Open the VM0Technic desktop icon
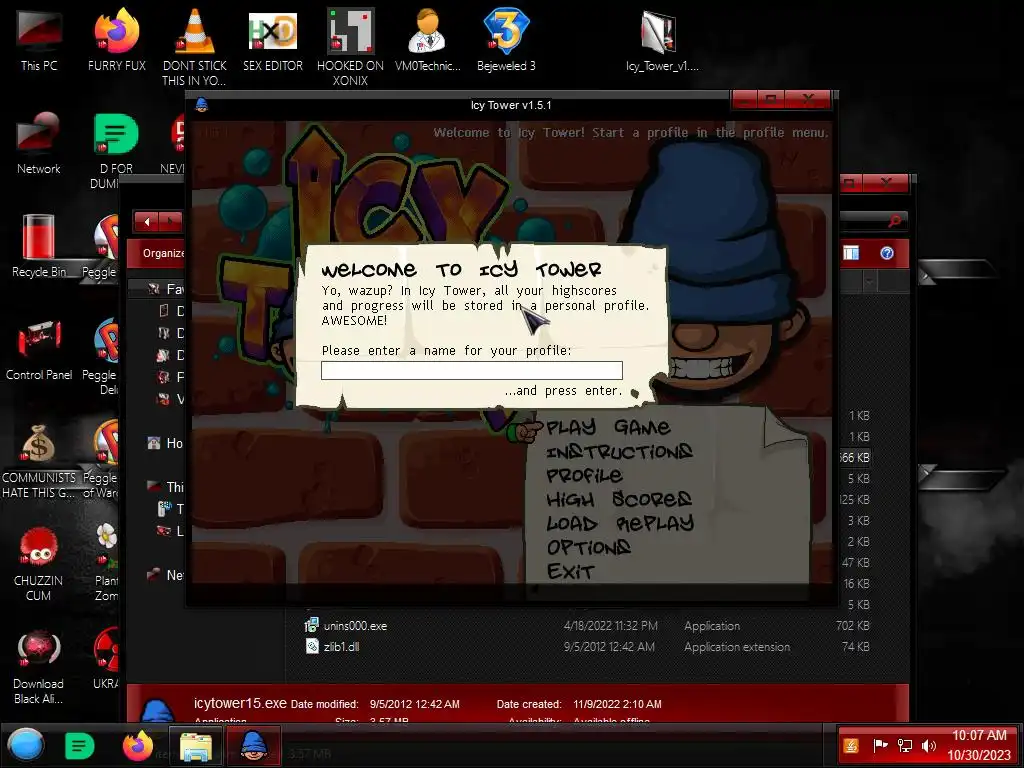This screenshot has height=768, width=1024. tap(427, 40)
